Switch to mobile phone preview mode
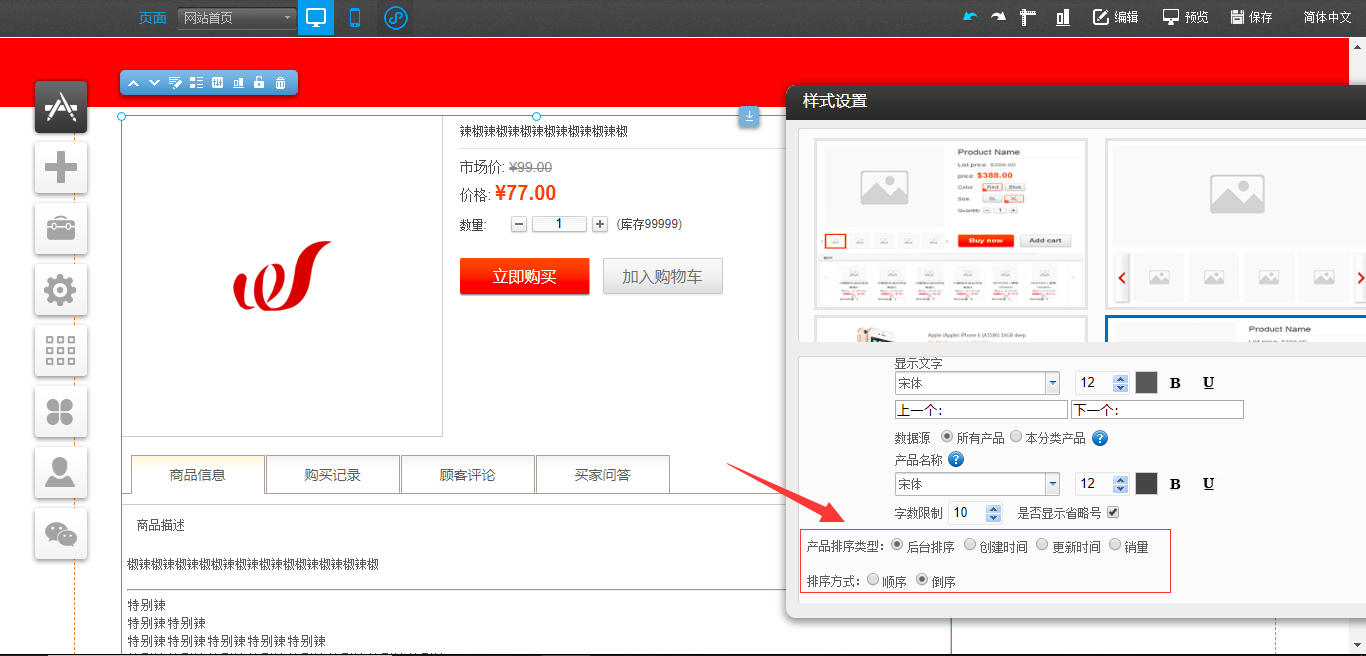The height and width of the screenshot is (656, 1366). pos(354,17)
